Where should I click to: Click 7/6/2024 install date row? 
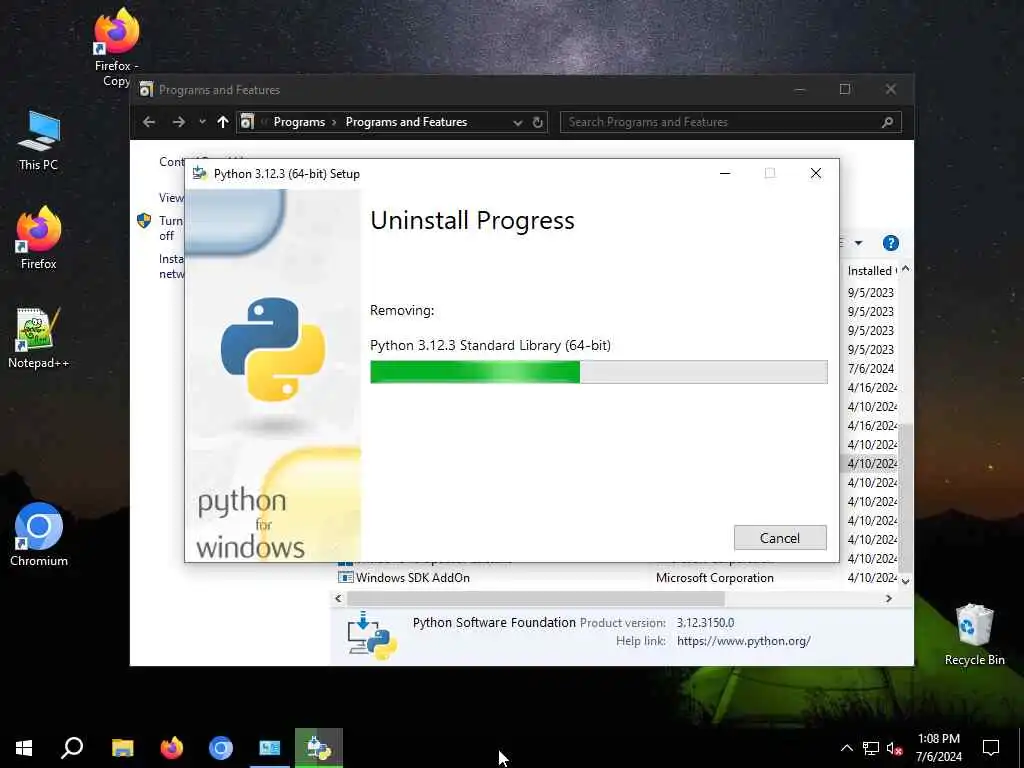coord(871,368)
